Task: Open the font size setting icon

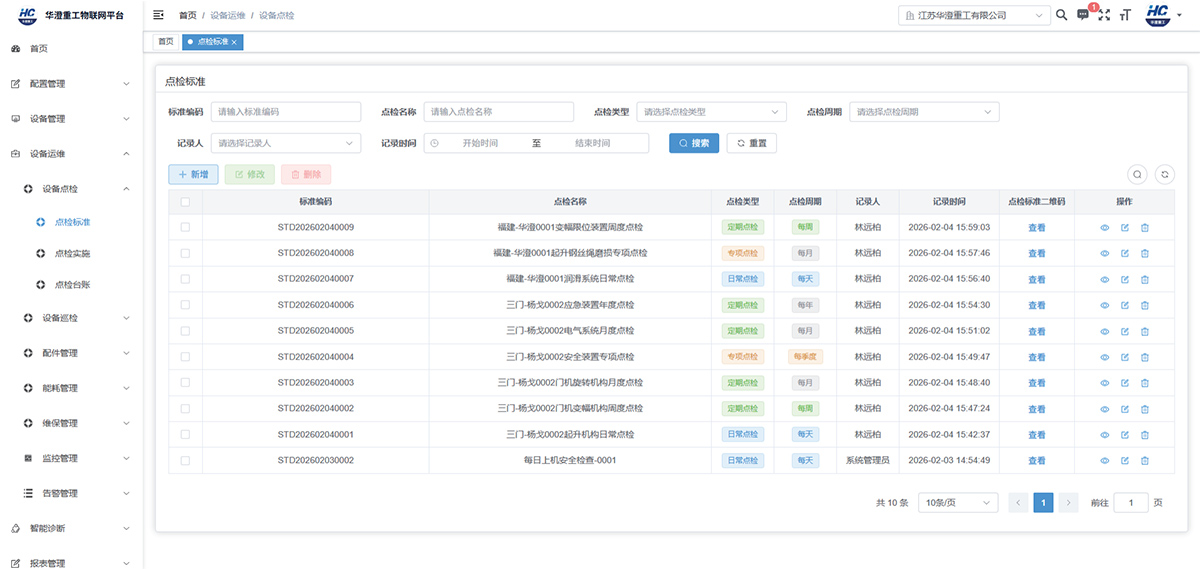Action: (x=1126, y=15)
